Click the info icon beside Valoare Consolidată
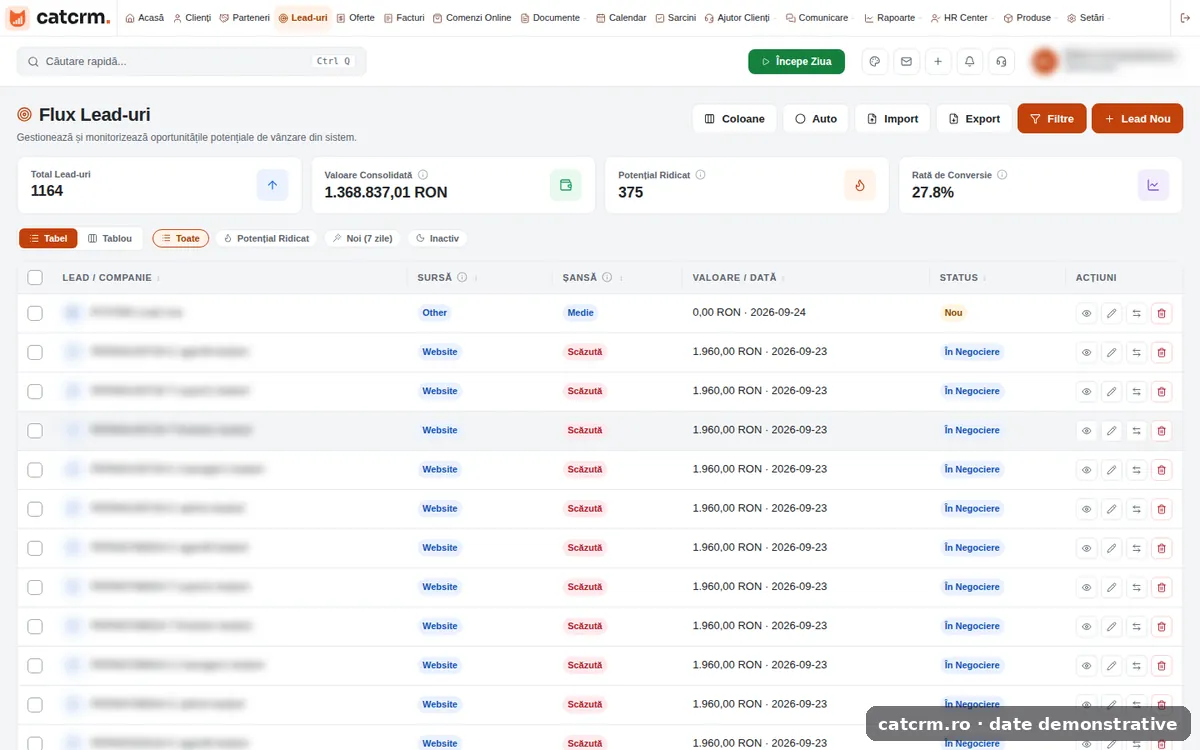This screenshot has width=1200, height=750. [x=423, y=175]
